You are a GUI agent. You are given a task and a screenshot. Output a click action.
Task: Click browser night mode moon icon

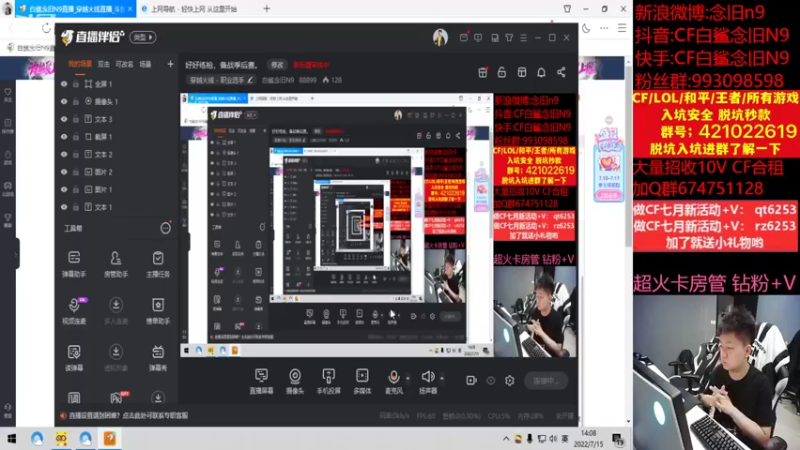pyautogui.click(x=586, y=29)
